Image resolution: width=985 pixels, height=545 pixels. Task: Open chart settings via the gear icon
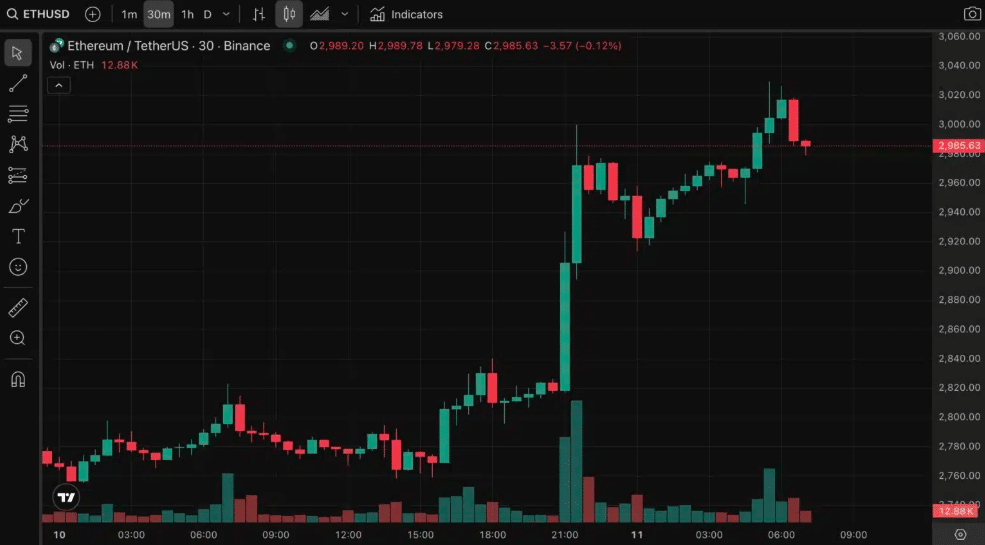click(x=961, y=534)
